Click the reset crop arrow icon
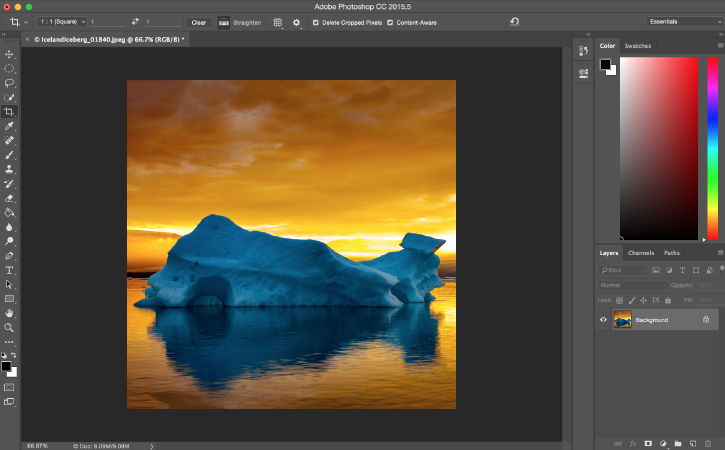725x450 pixels. (x=514, y=21)
